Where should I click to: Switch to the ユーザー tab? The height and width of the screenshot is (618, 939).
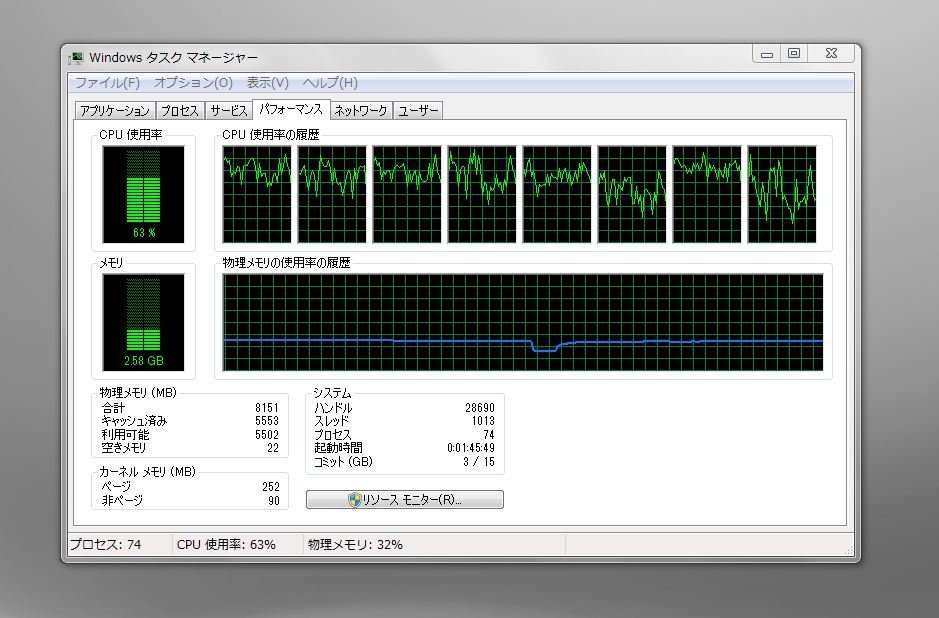(418, 111)
